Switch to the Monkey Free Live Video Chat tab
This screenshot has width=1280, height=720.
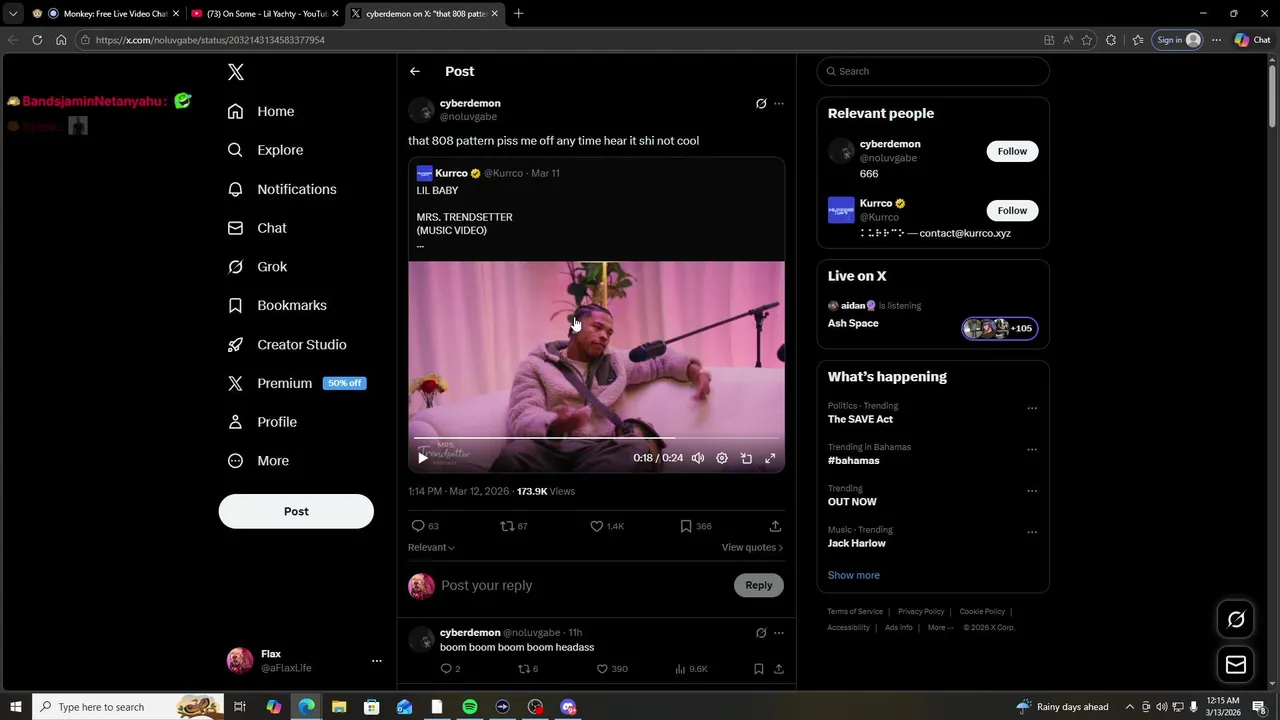[106, 14]
